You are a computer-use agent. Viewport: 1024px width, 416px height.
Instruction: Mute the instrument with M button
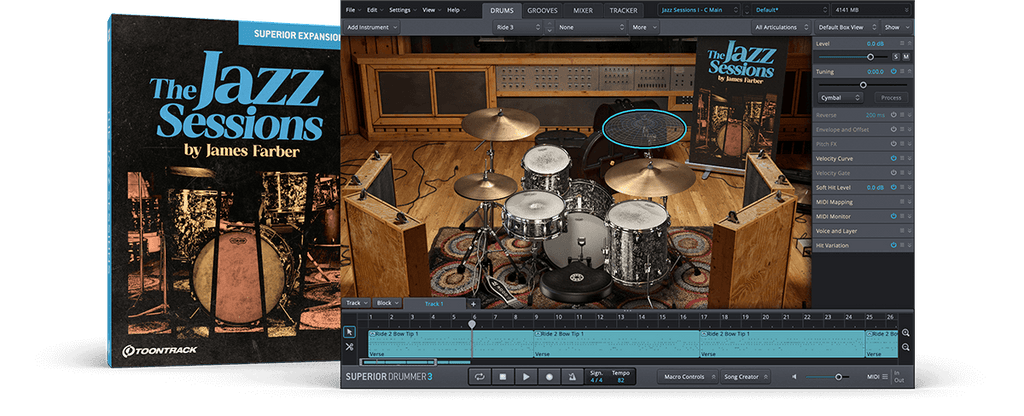[x=906, y=57]
